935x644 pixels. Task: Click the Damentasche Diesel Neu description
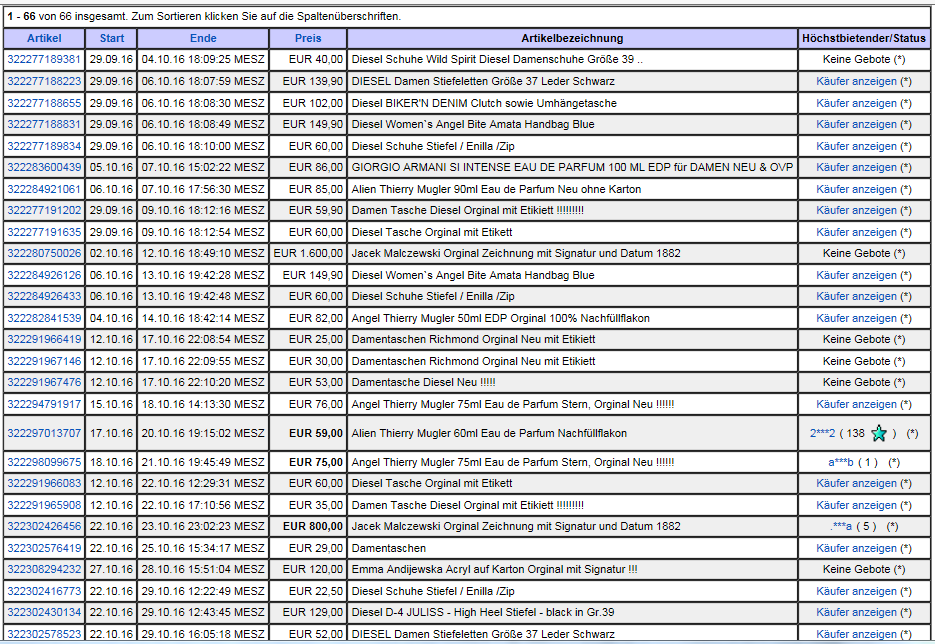coord(423,382)
